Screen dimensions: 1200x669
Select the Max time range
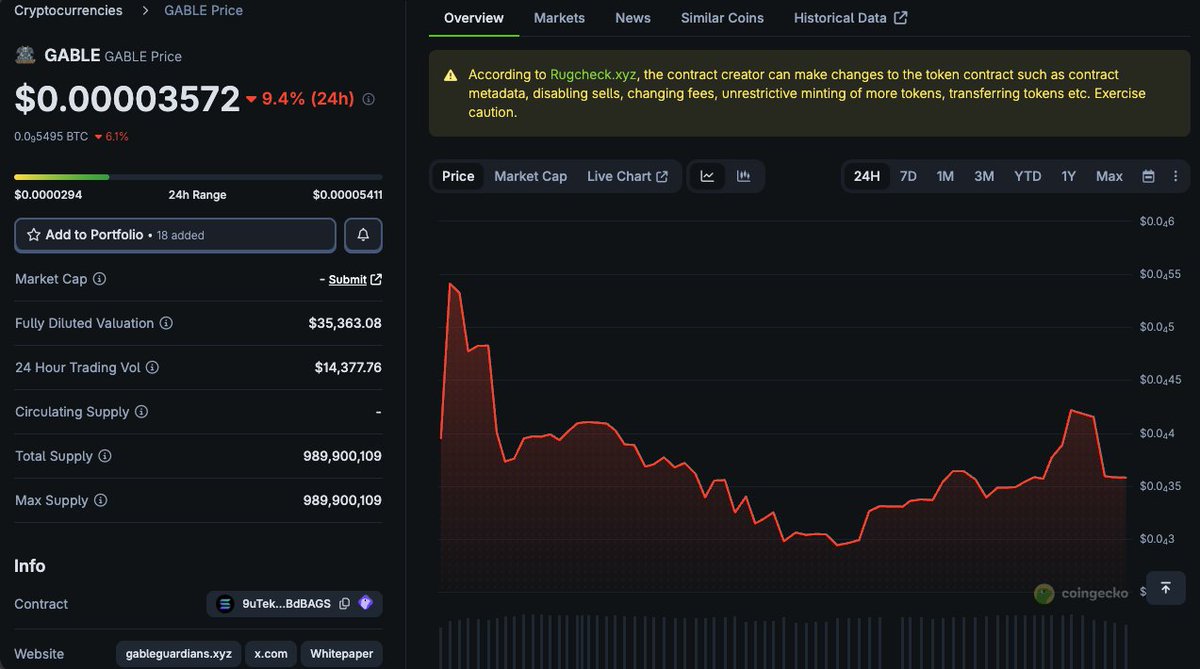tap(1109, 176)
